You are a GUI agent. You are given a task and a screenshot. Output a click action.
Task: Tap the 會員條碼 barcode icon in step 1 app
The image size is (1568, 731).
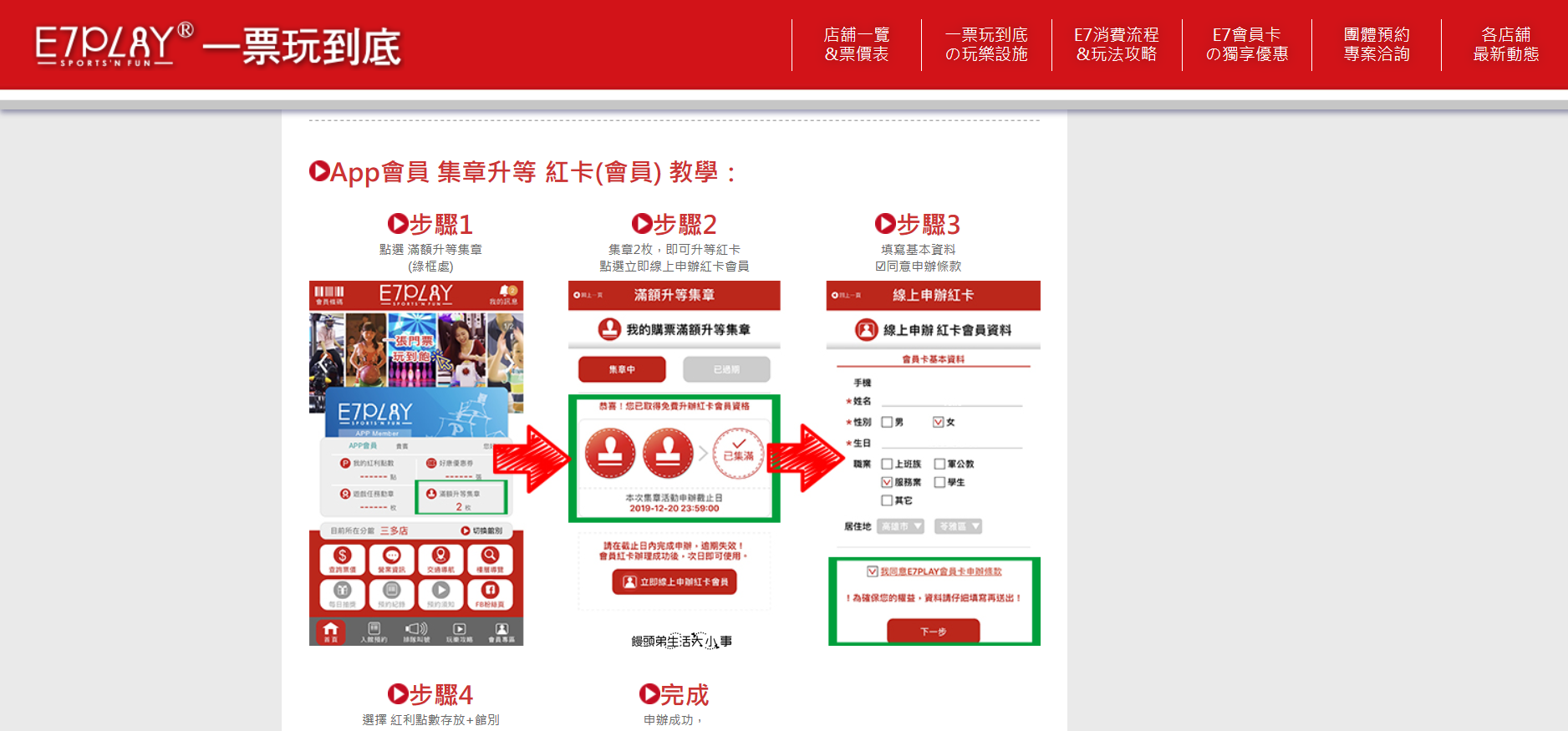329,295
